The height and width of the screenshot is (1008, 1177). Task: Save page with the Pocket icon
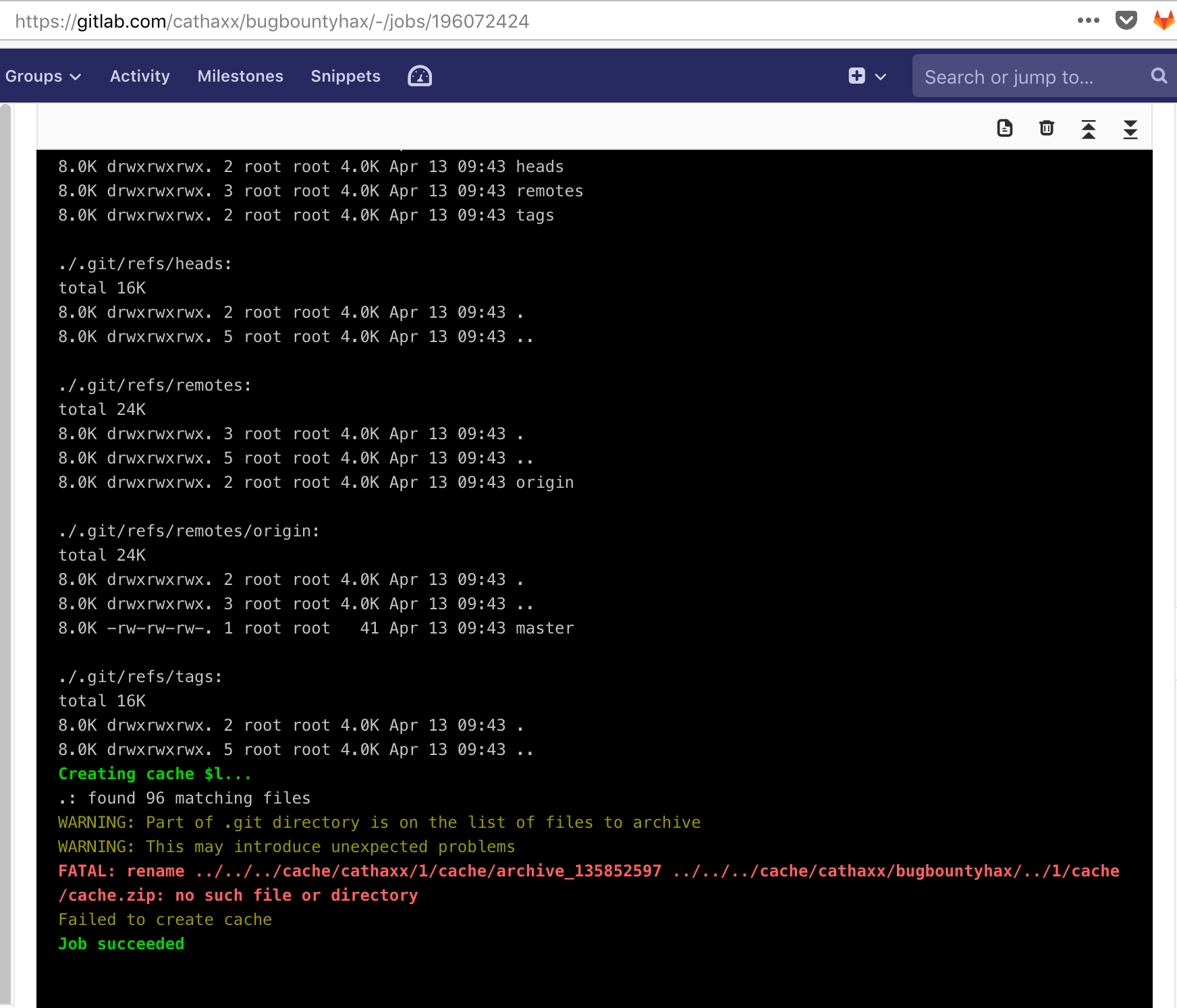1126,20
